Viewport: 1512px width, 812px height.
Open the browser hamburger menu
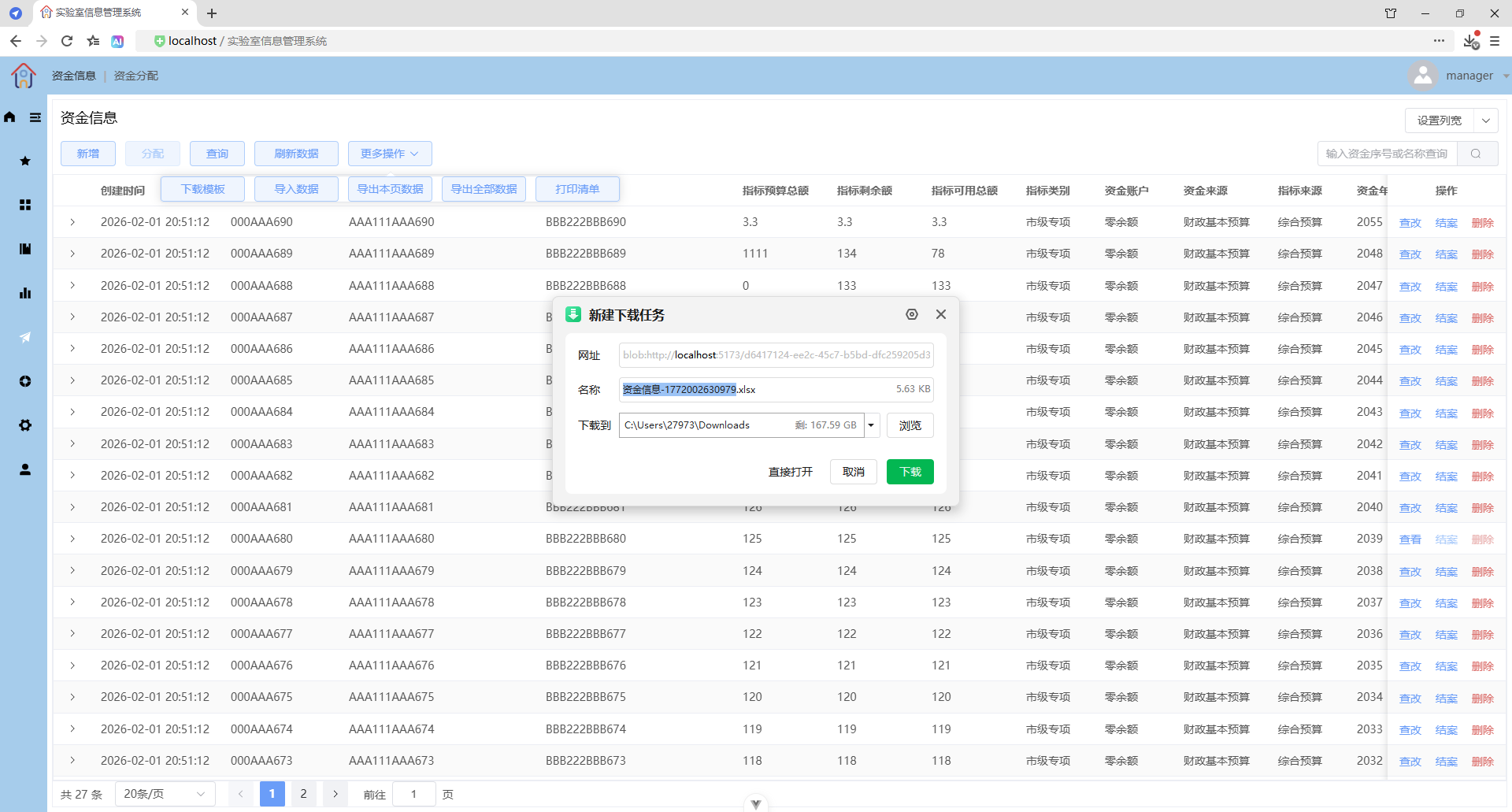tap(1495, 41)
